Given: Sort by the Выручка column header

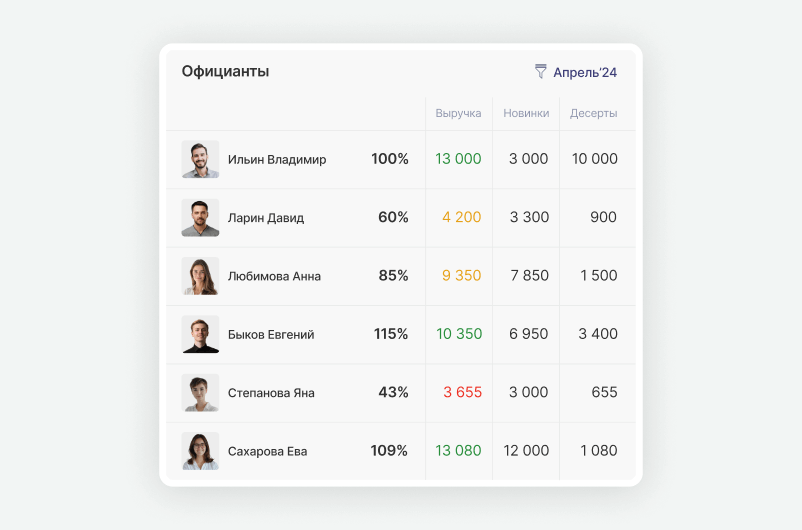Looking at the screenshot, I should 458,113.
